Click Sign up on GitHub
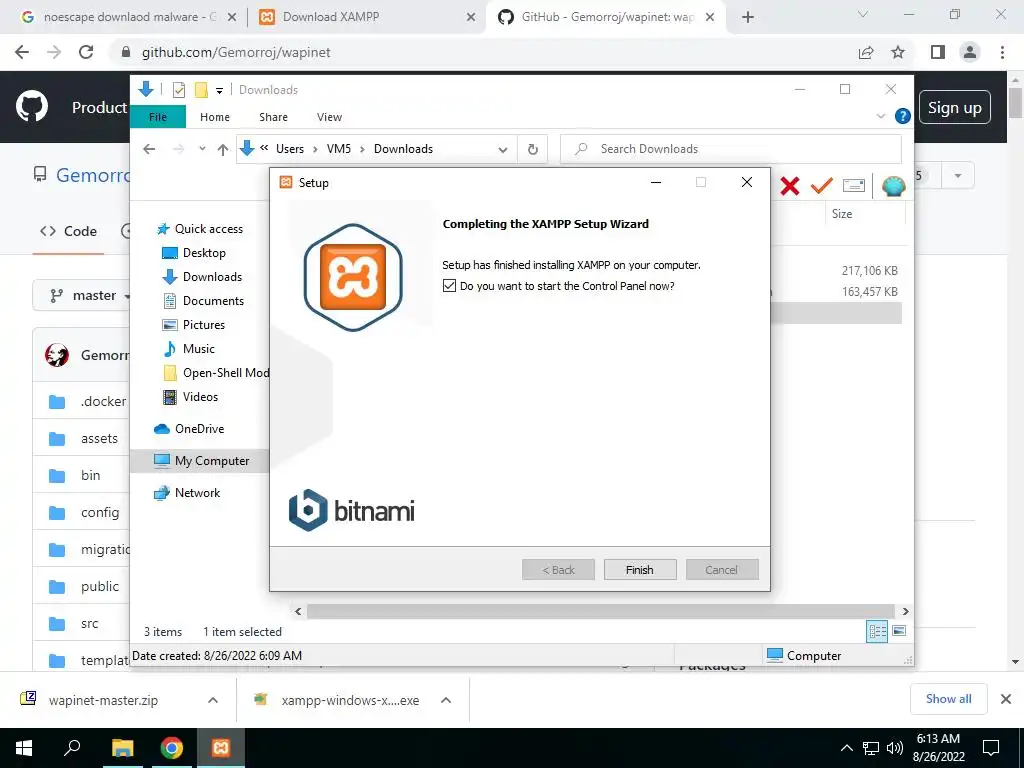 tap(955, 108)
